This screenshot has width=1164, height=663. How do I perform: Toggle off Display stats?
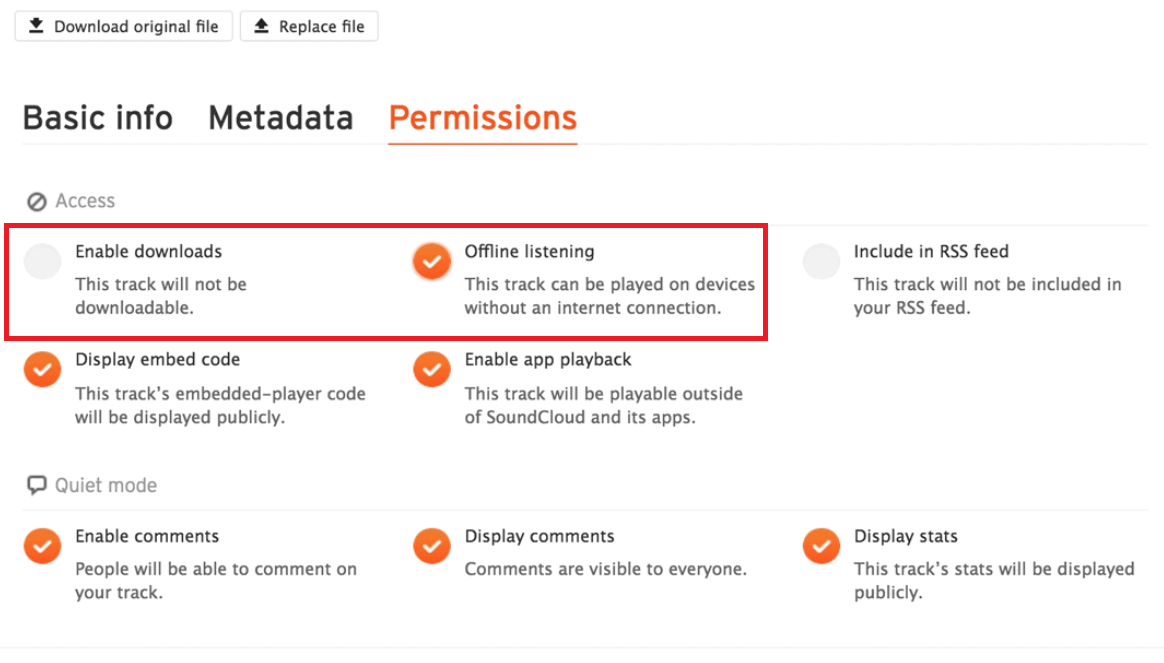click(821, 546)
